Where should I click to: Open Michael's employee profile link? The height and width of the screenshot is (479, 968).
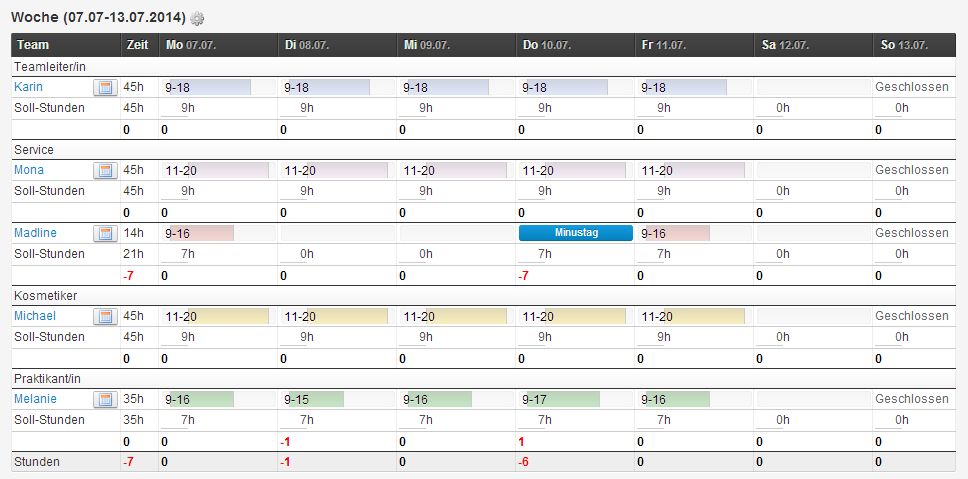click(x=35, y=316)
